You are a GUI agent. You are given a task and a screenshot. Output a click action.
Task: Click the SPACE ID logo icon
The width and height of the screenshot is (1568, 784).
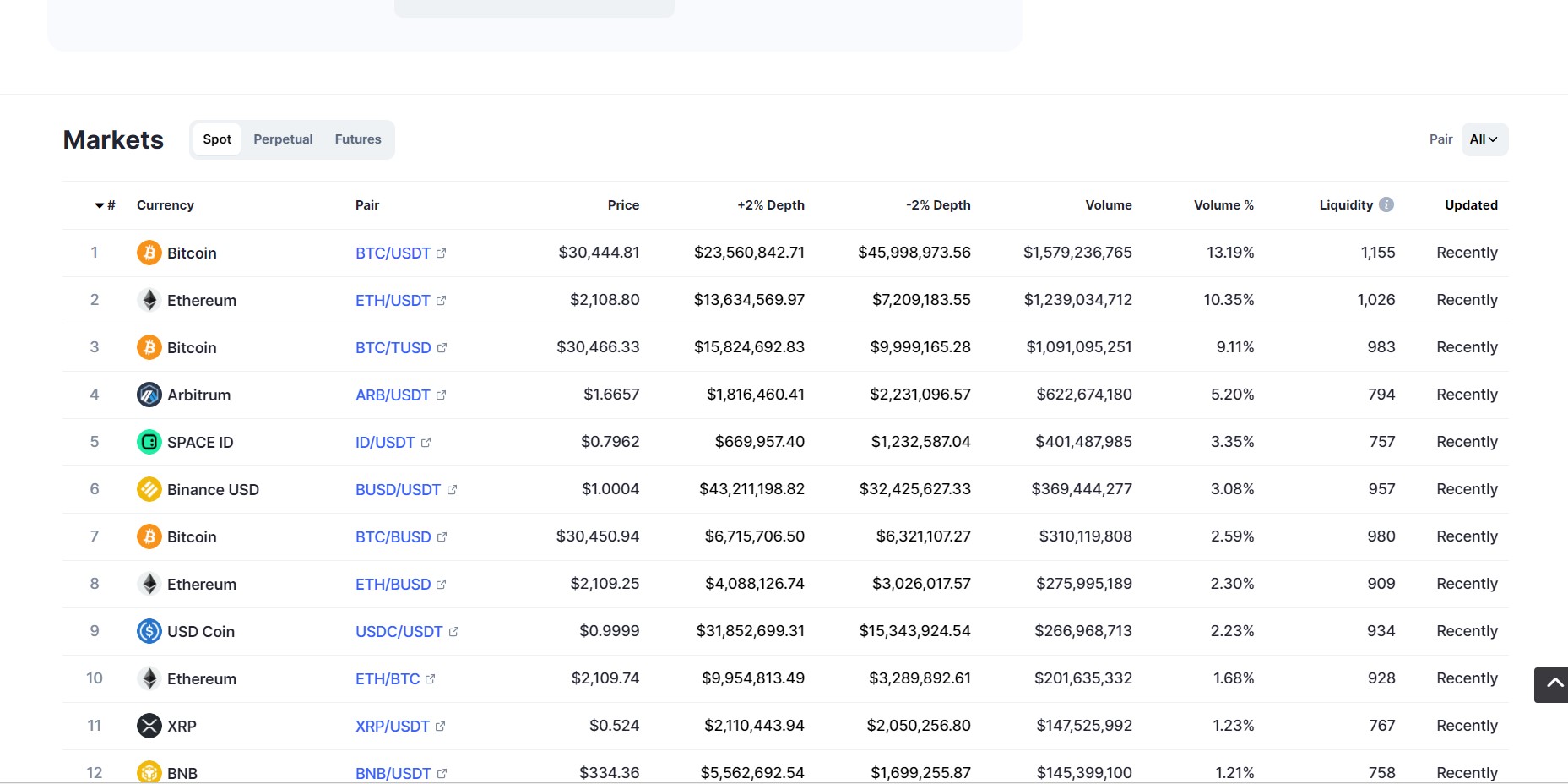[149, 442]
